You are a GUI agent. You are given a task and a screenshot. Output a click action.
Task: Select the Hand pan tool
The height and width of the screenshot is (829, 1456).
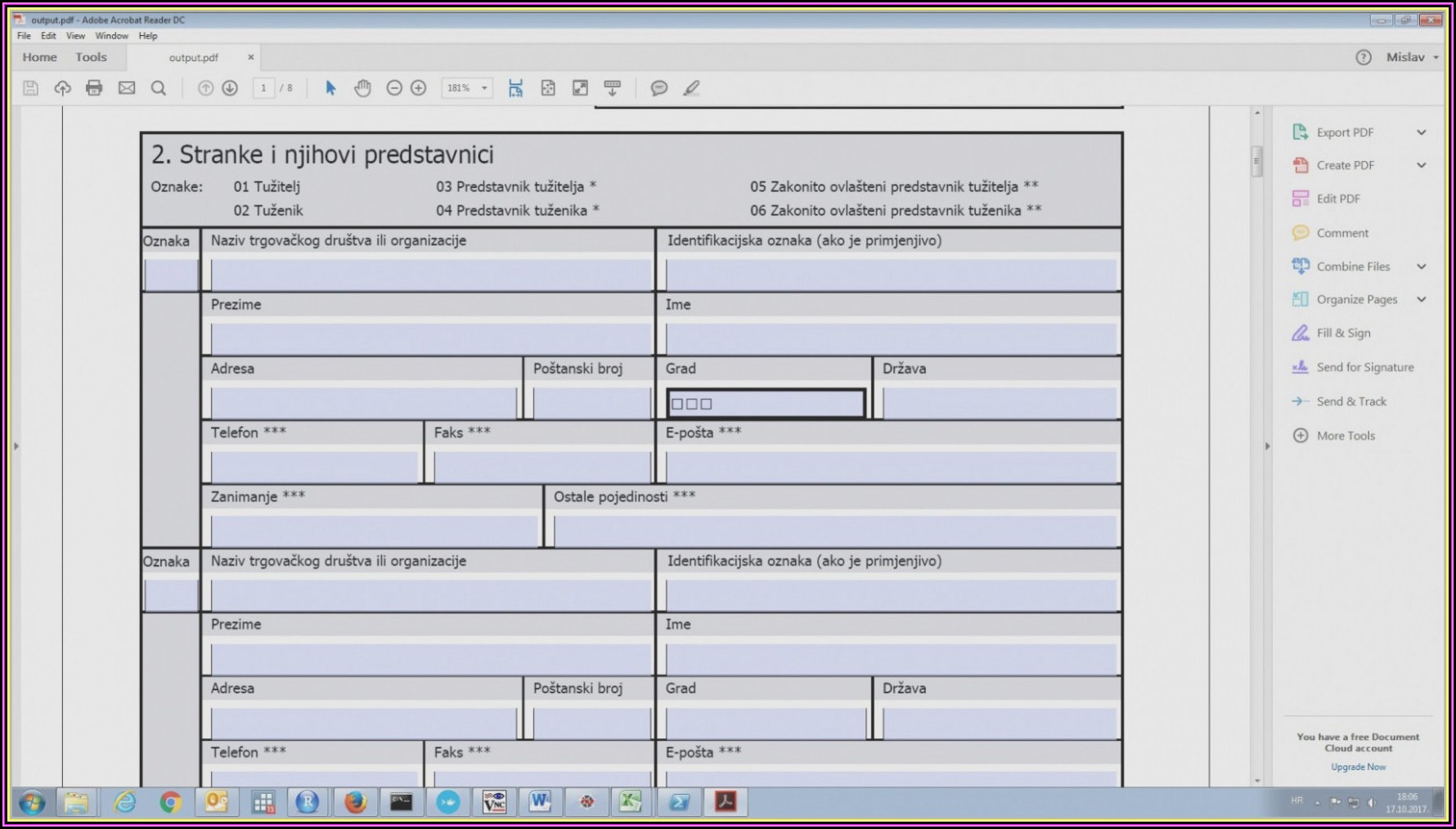(x=362, y=88)
